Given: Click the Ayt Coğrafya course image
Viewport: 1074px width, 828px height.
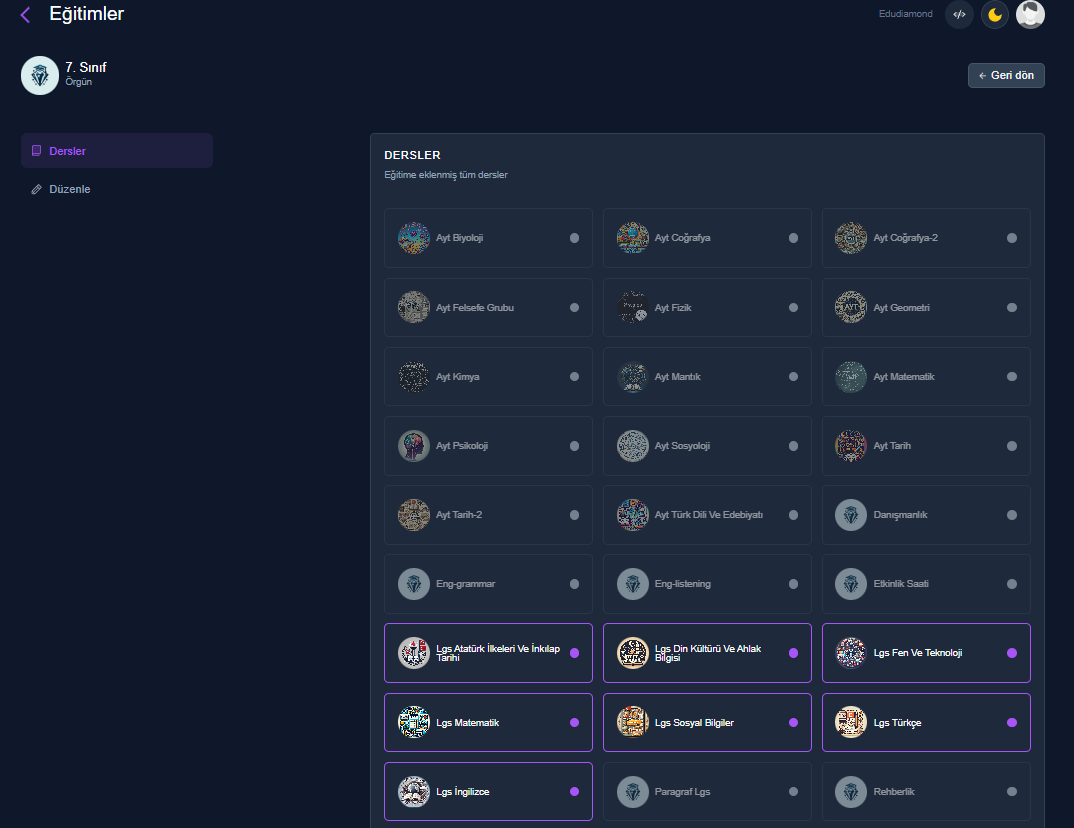Looking at the screenshot, I should coord(632,238).
